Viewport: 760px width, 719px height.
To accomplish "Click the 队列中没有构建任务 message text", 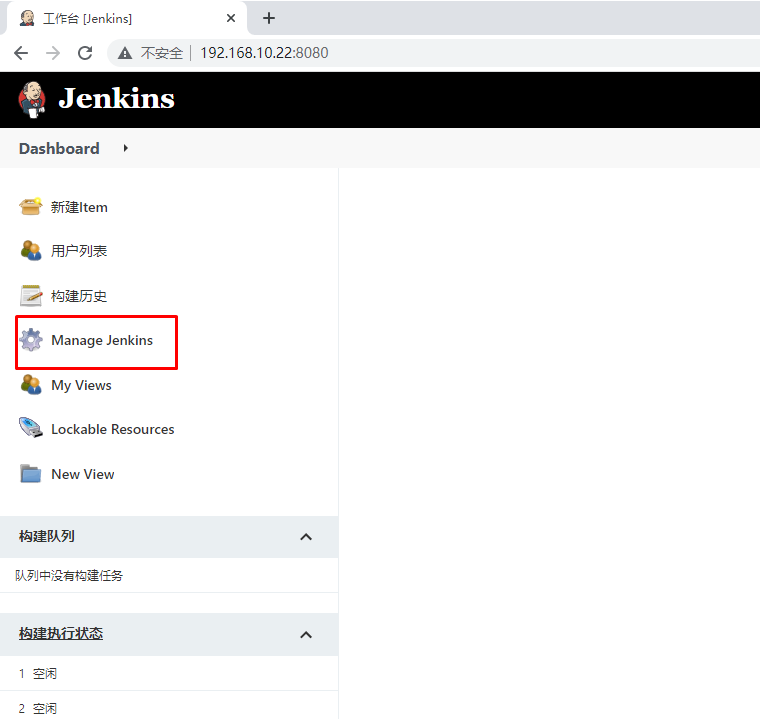I will tap(69, 575).
